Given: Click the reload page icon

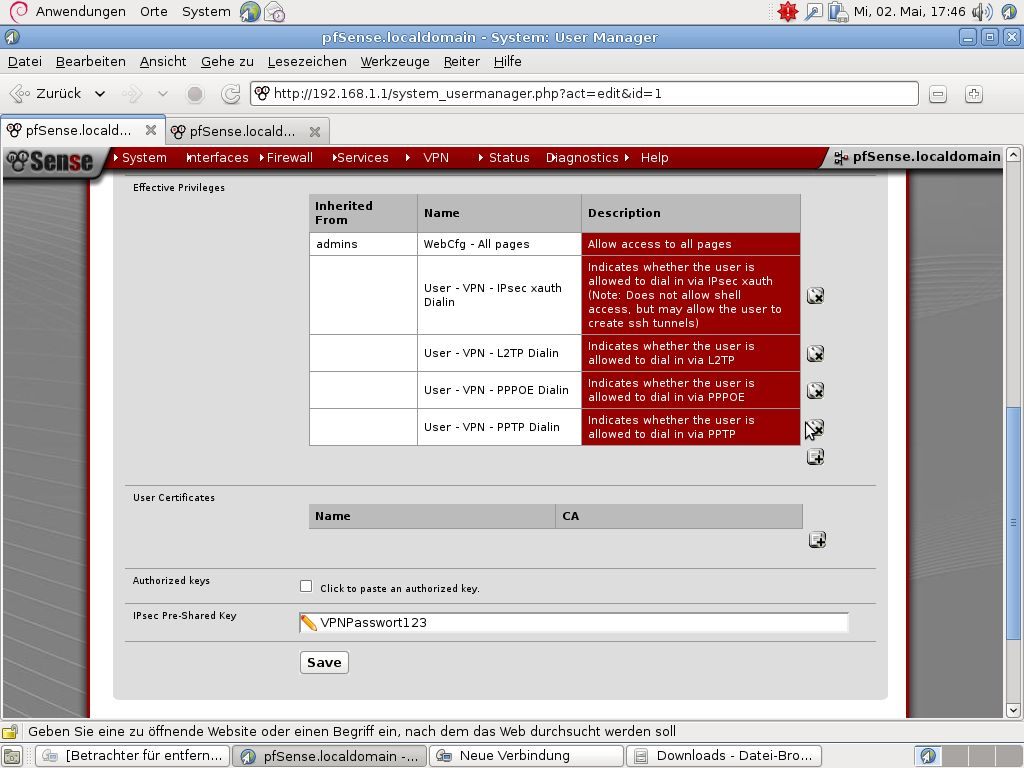Looking at the screenshot, I should (230, 94).
